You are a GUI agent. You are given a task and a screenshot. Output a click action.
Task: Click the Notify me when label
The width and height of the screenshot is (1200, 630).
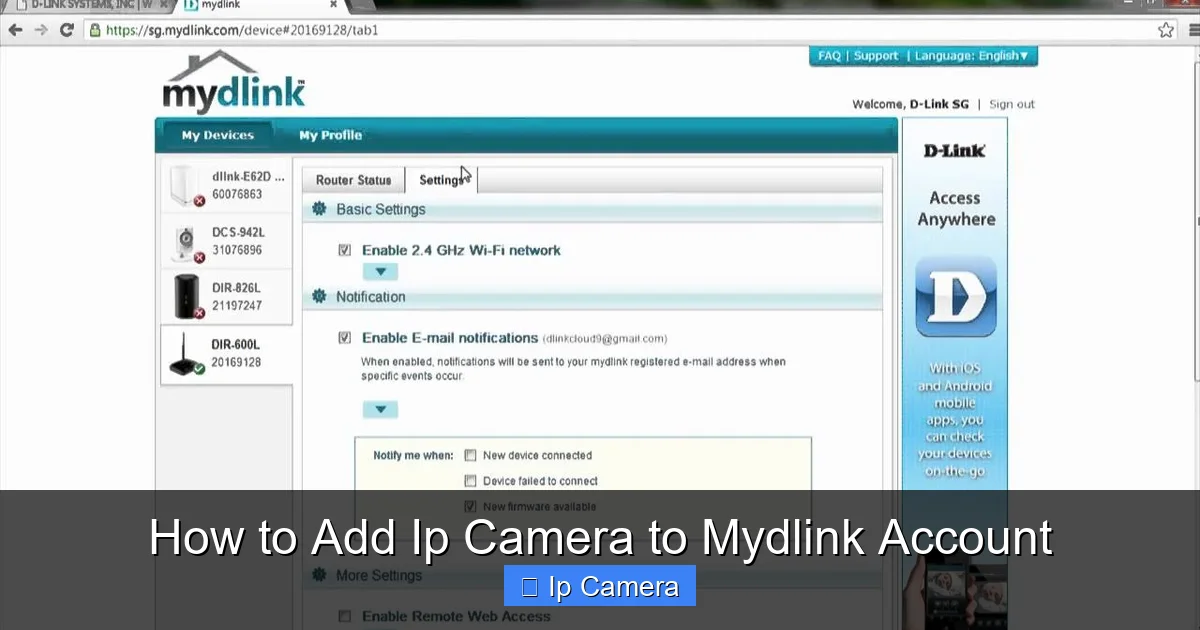pyautogui.click(x=413, y=455)
